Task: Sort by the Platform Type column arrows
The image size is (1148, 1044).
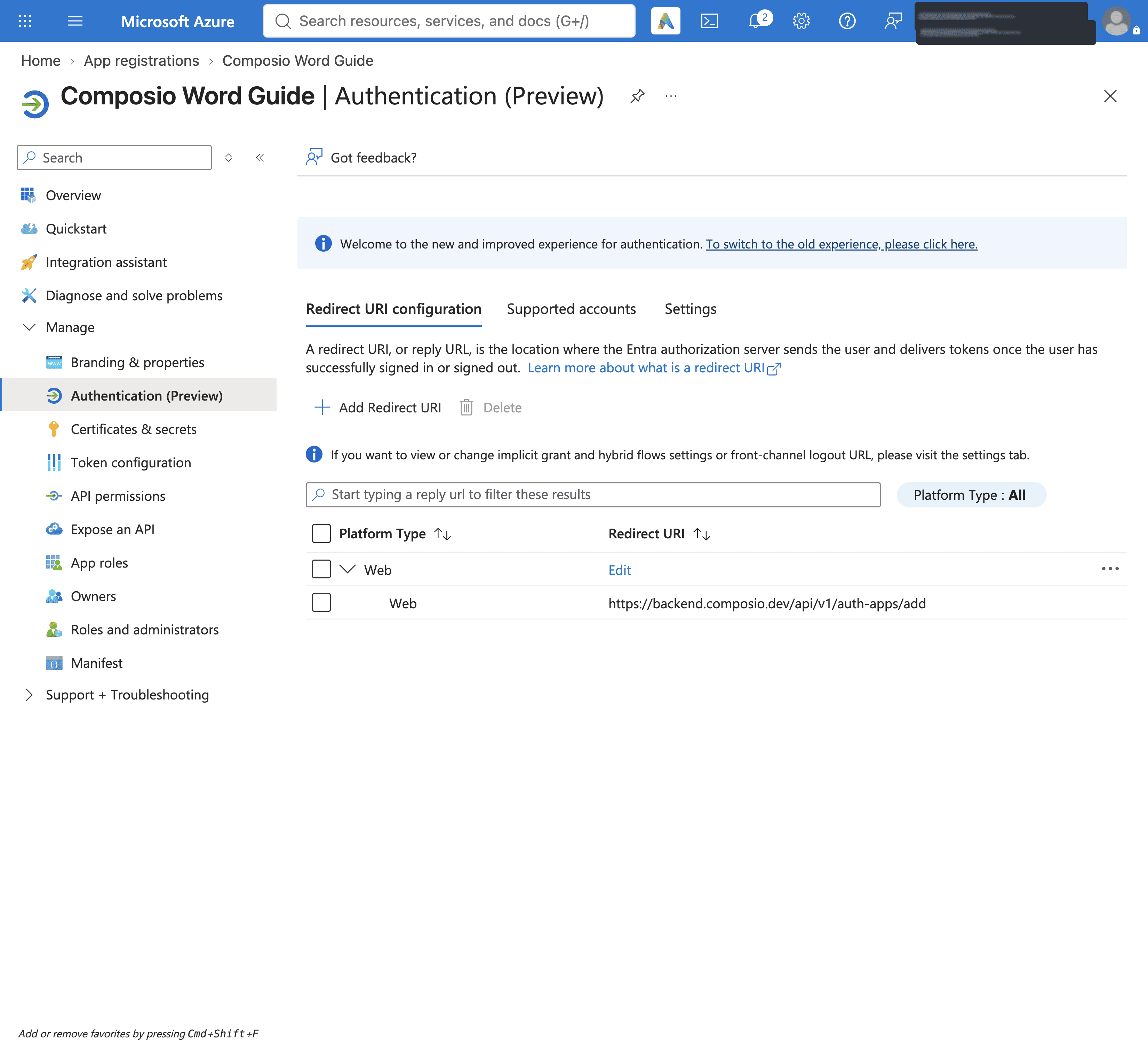Action: (x=443, y=534)
